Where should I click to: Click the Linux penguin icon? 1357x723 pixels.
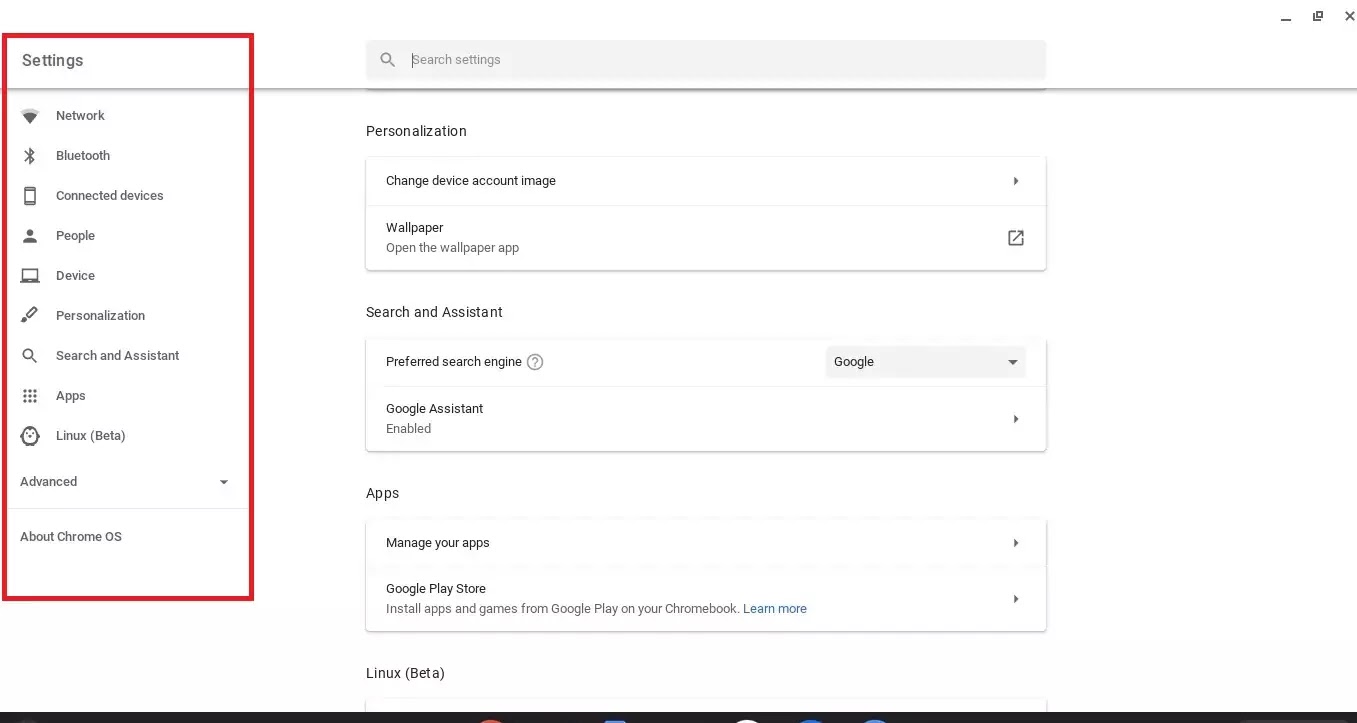(30, 436)
